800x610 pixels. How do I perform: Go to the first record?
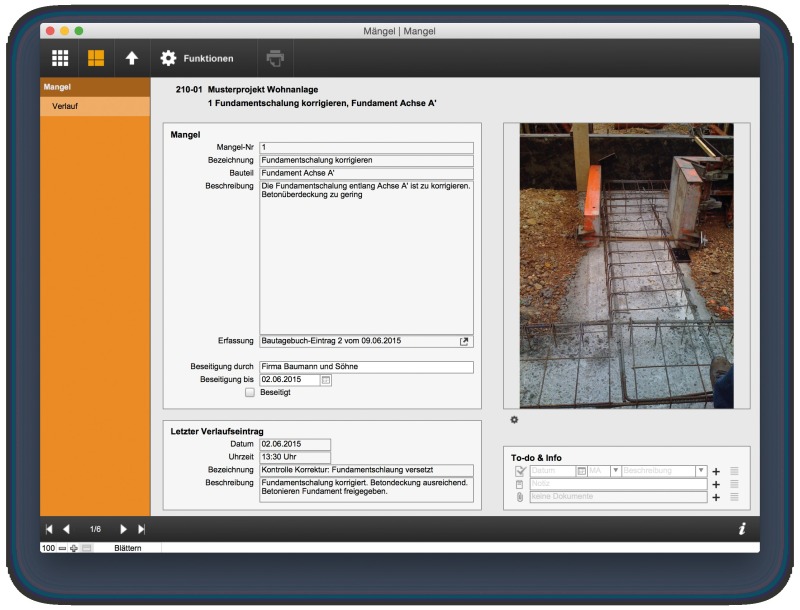pos(49,529)
